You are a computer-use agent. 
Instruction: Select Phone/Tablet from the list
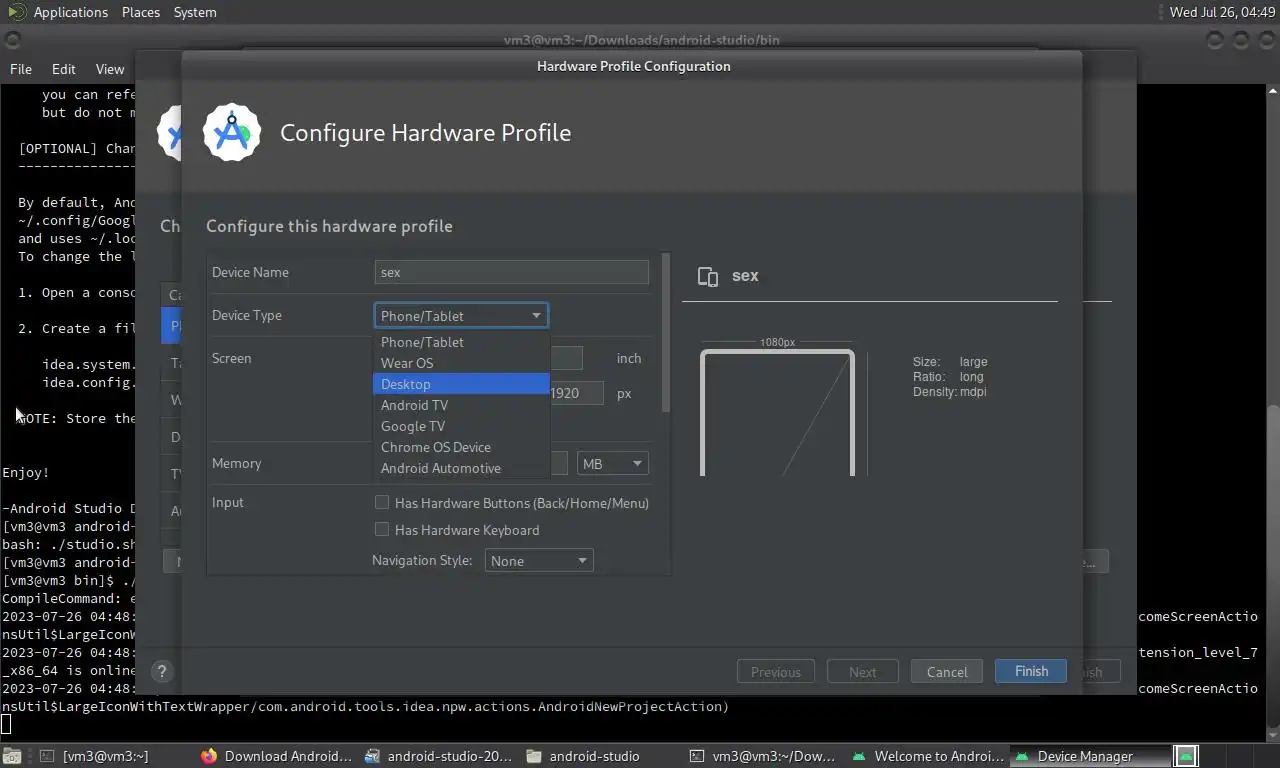[461, 342]
